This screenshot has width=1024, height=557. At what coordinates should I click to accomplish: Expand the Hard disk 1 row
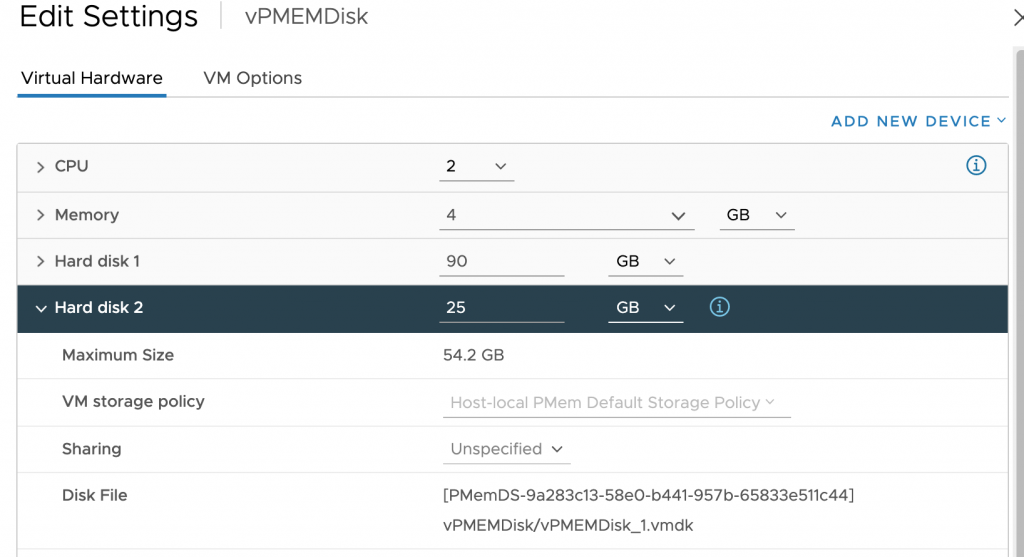point(41,262)
